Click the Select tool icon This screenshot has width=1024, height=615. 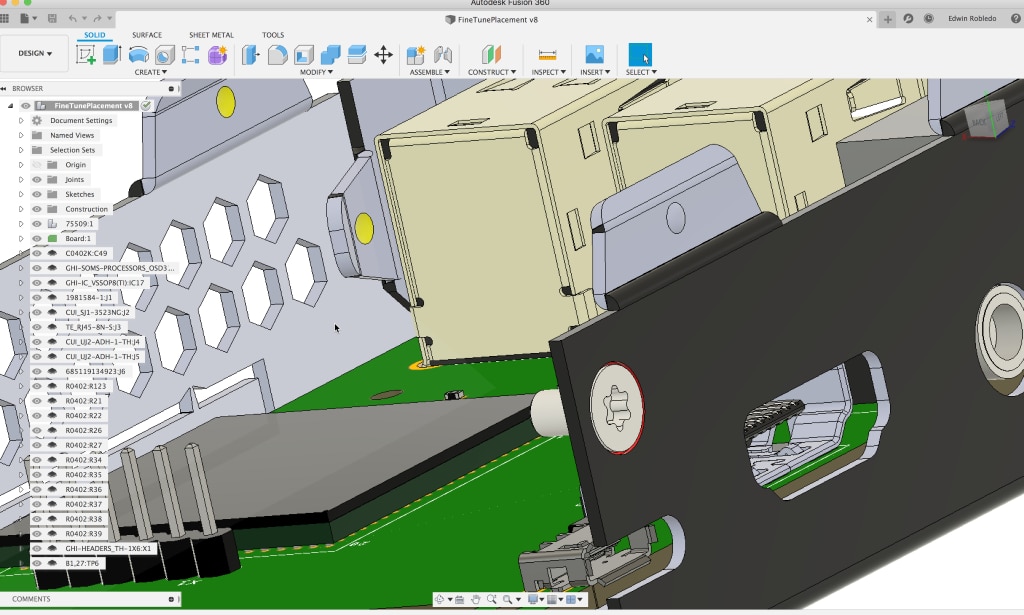640,55
